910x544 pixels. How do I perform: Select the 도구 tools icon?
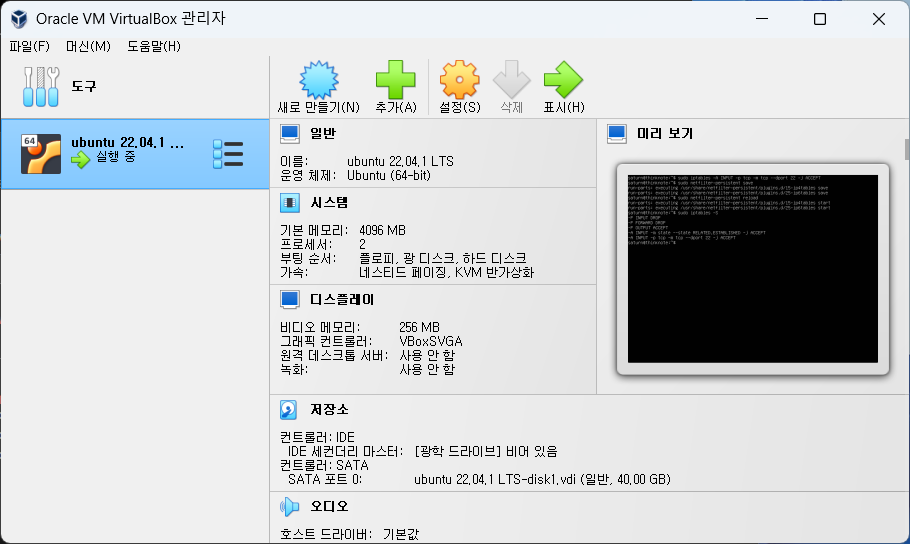(41, 87)
